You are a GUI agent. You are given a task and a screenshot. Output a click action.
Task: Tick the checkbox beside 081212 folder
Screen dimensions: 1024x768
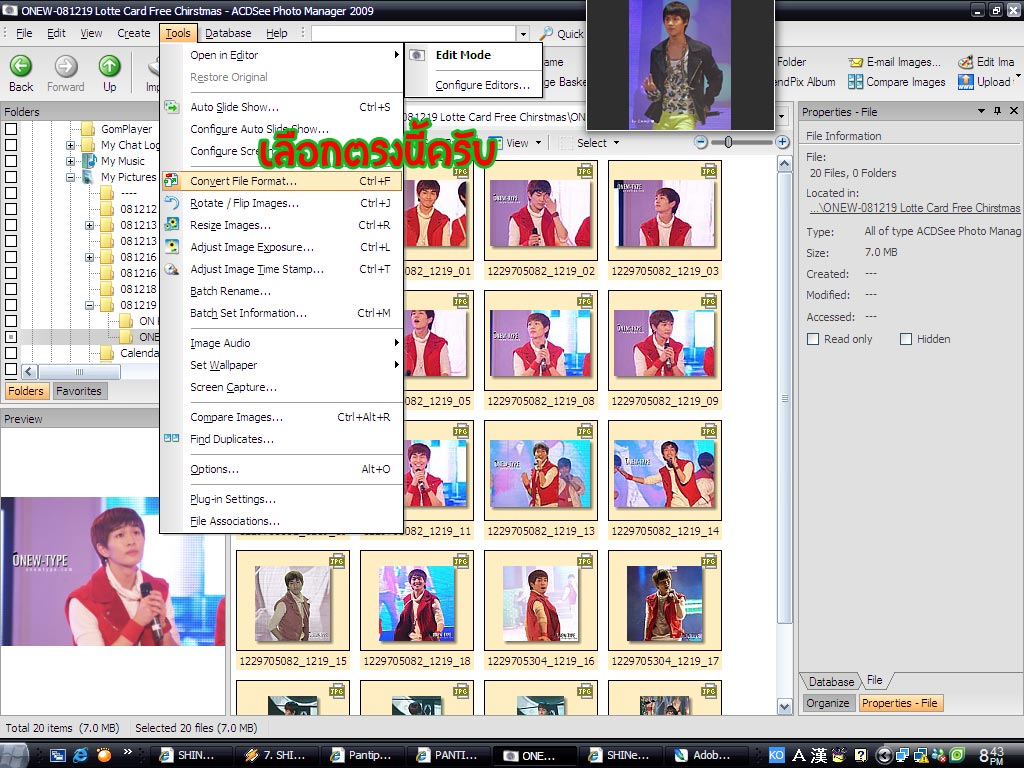[11, 209]
